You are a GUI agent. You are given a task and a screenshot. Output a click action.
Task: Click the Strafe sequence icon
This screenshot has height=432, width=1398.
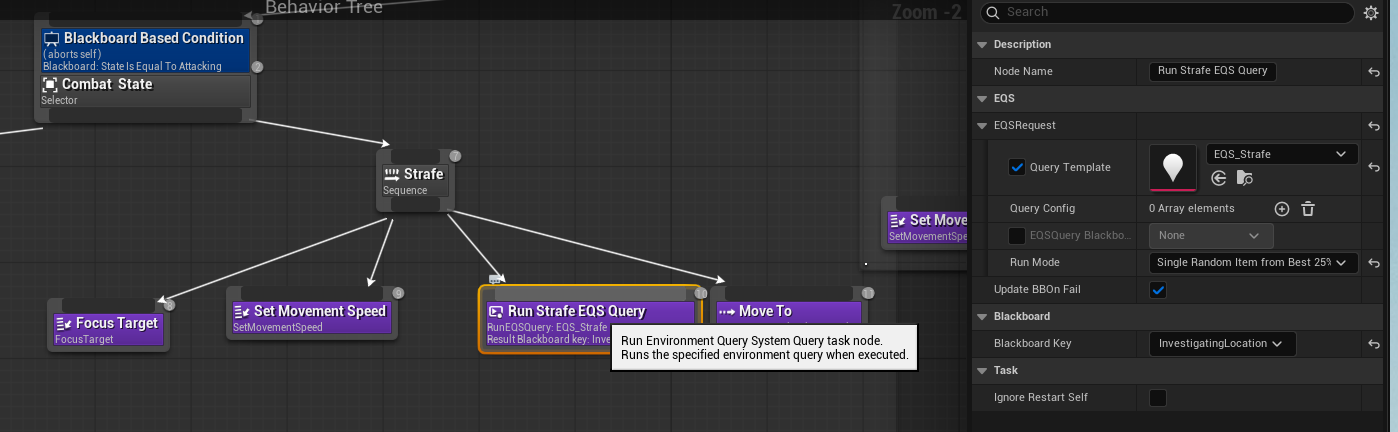pos(392,174)
